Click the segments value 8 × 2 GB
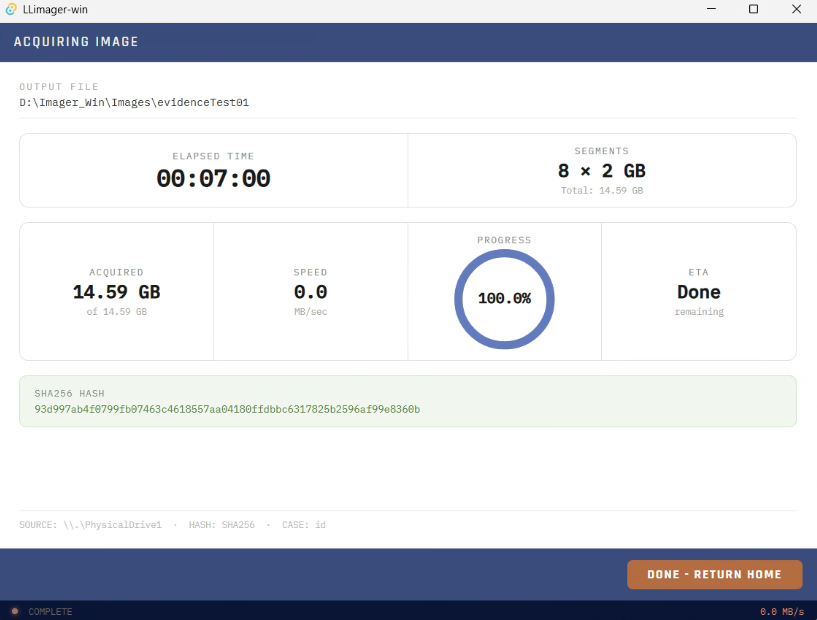The width and height of the screenshot is (817, 620). pyautogui.click(x=602, y=171)
